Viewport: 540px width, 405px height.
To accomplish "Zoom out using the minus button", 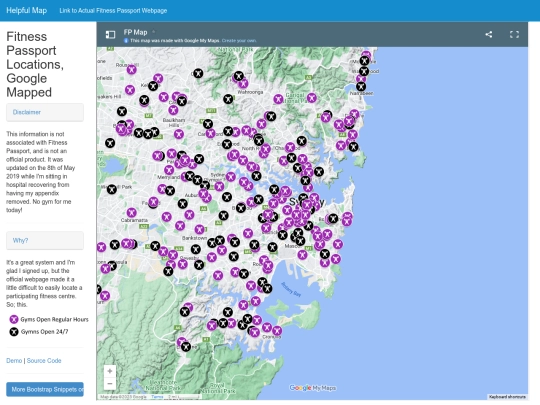I will point(110,383).
